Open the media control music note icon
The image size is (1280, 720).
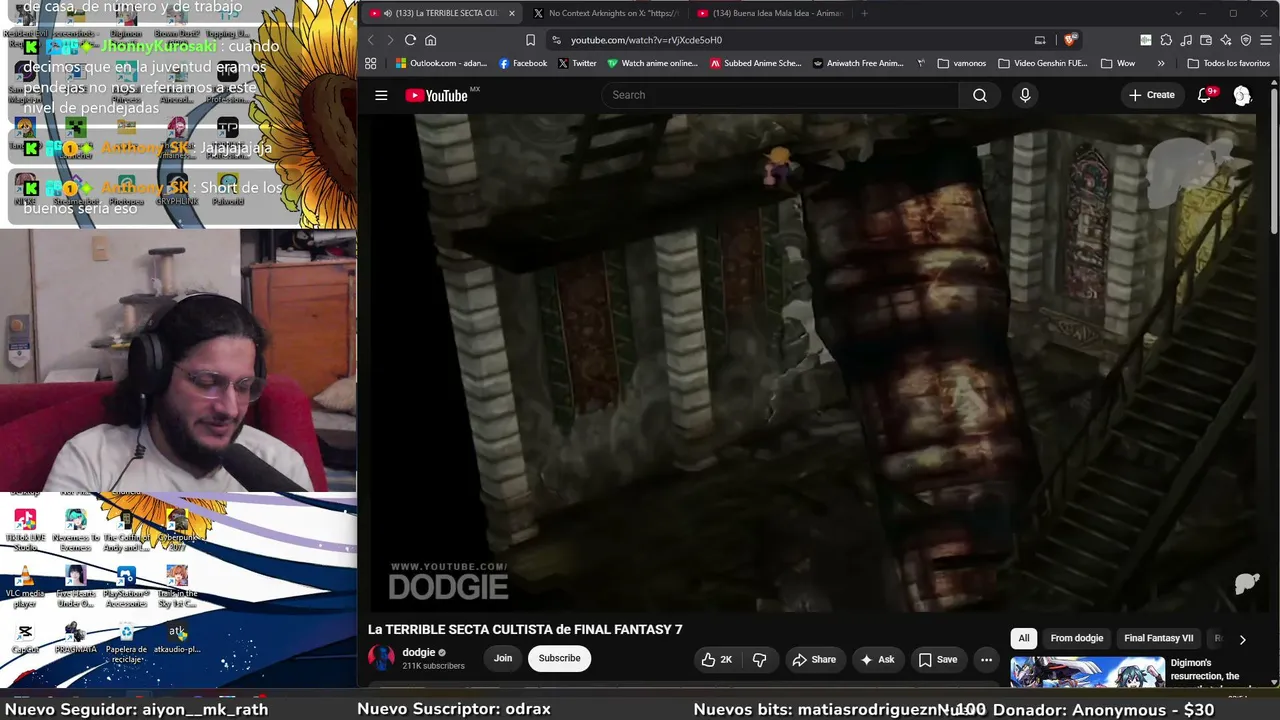(1186, 40)
